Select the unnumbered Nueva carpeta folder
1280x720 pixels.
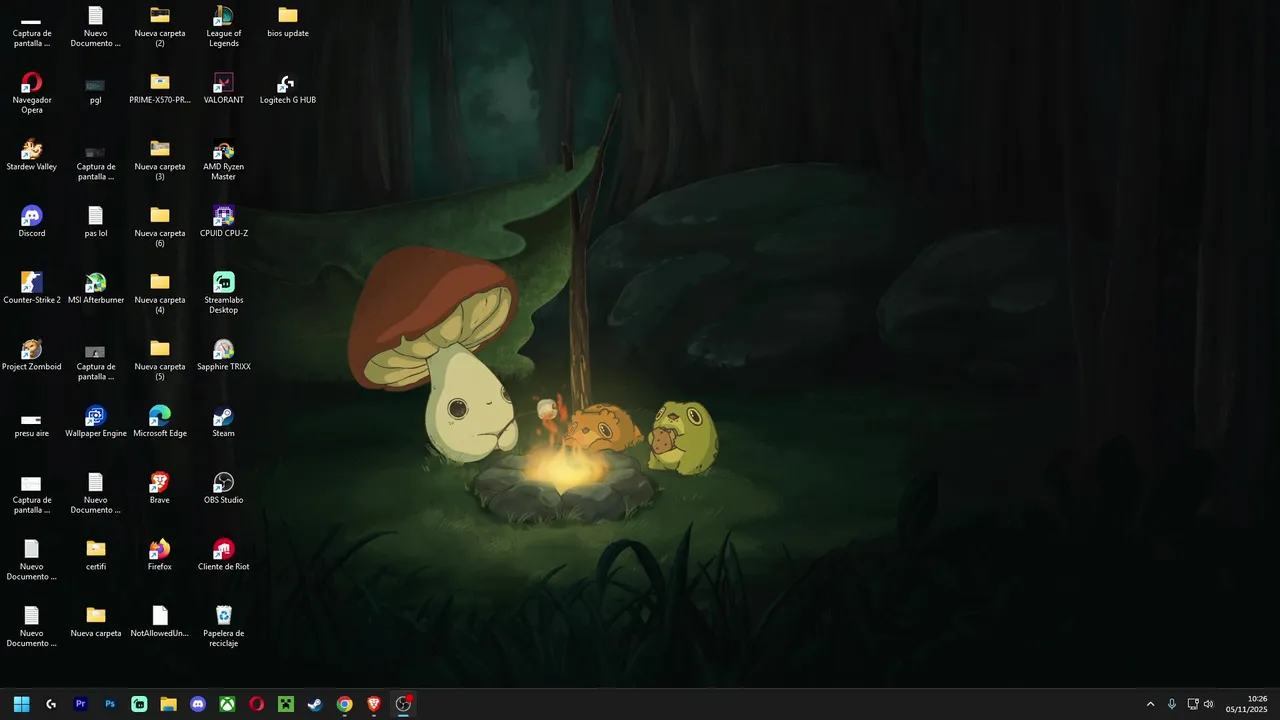pos(96,621)
